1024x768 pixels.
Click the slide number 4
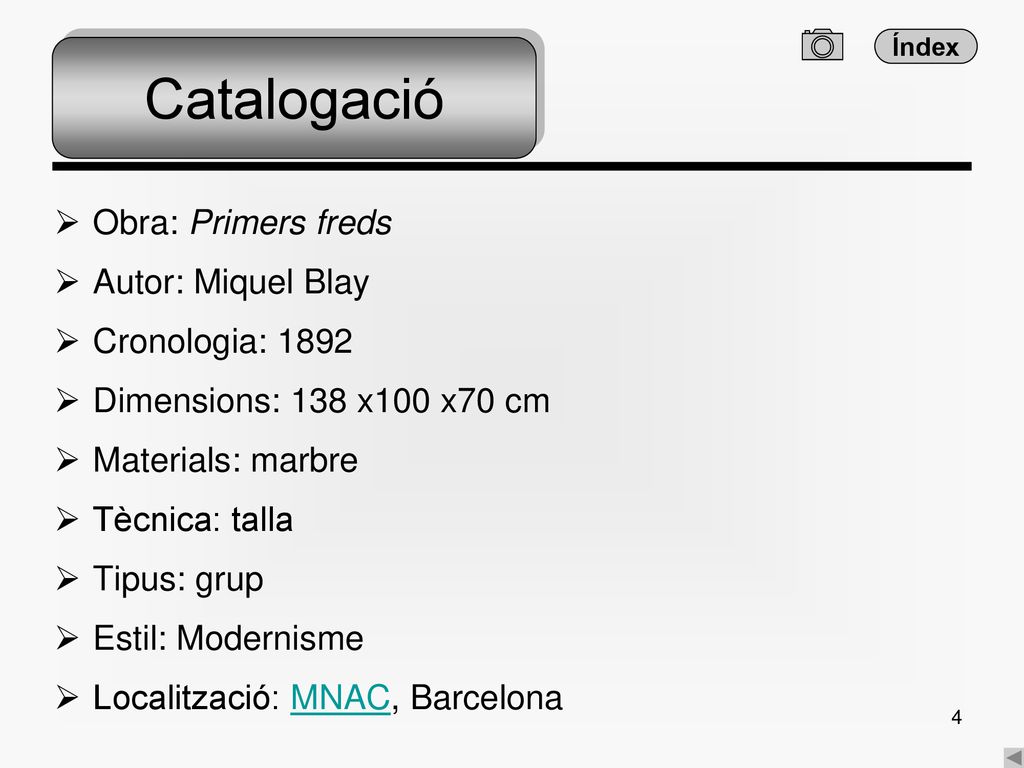956,717
